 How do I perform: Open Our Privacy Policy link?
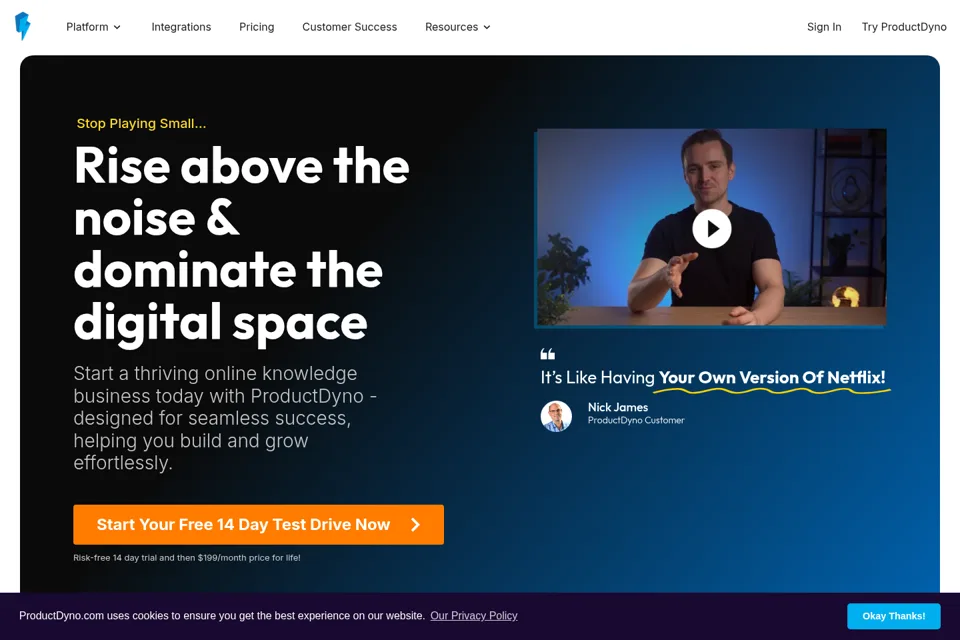point(474,616)
